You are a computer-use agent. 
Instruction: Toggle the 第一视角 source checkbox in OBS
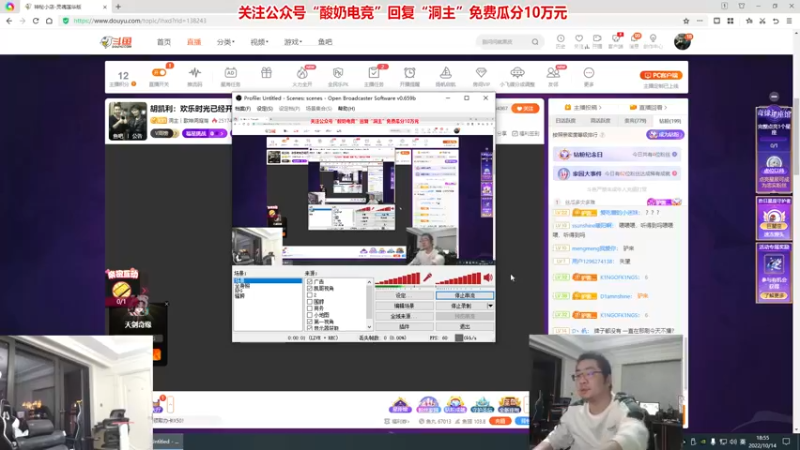tap(310, 321)
